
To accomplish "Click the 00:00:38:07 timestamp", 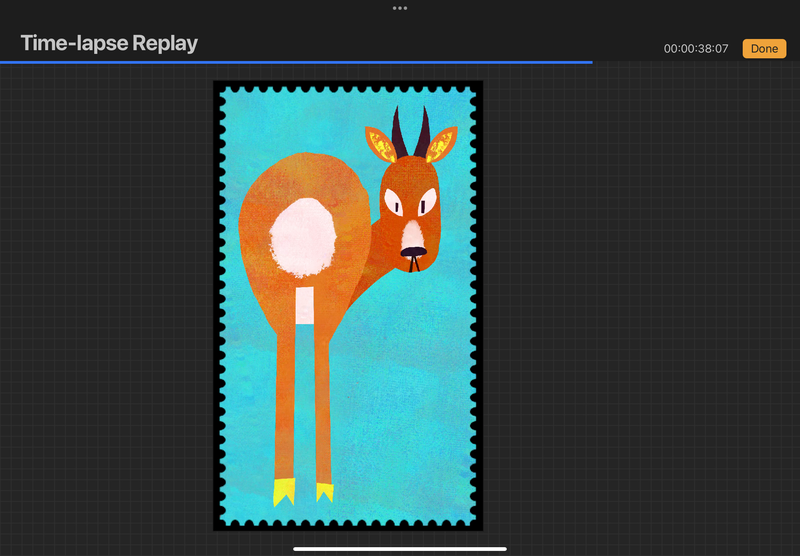I will 698,49.
